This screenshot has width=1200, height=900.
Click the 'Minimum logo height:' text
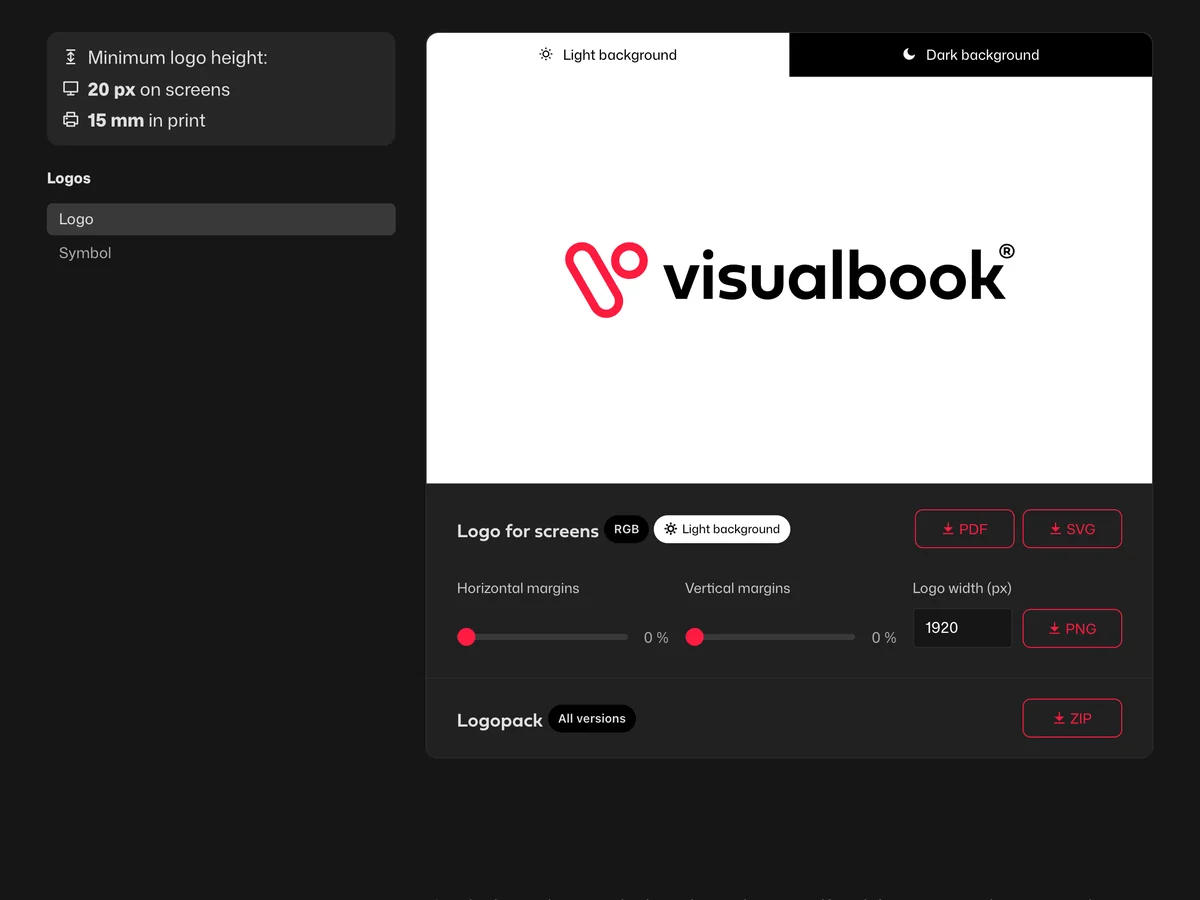178,58
